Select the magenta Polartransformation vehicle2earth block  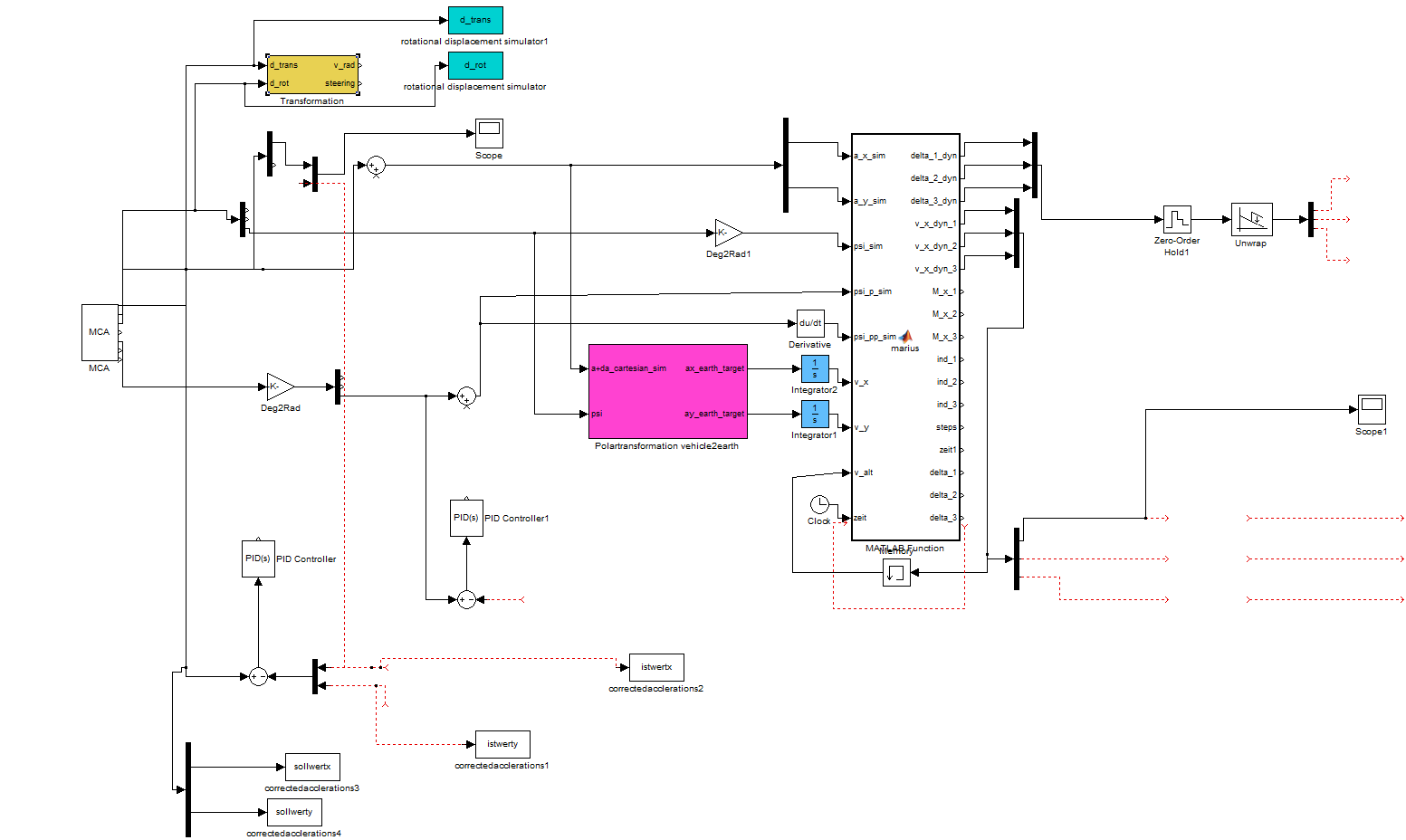click(668, 391)
